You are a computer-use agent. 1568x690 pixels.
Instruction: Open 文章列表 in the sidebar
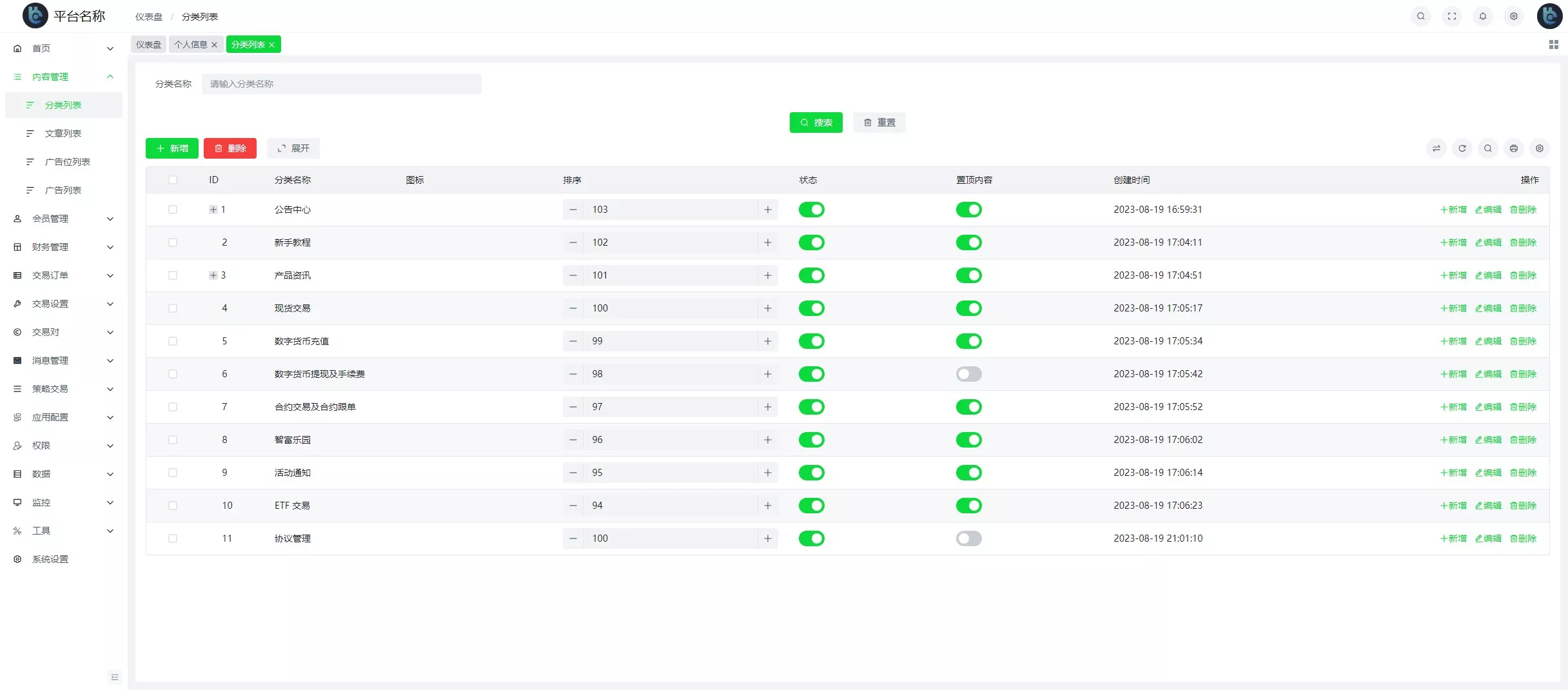63,133
